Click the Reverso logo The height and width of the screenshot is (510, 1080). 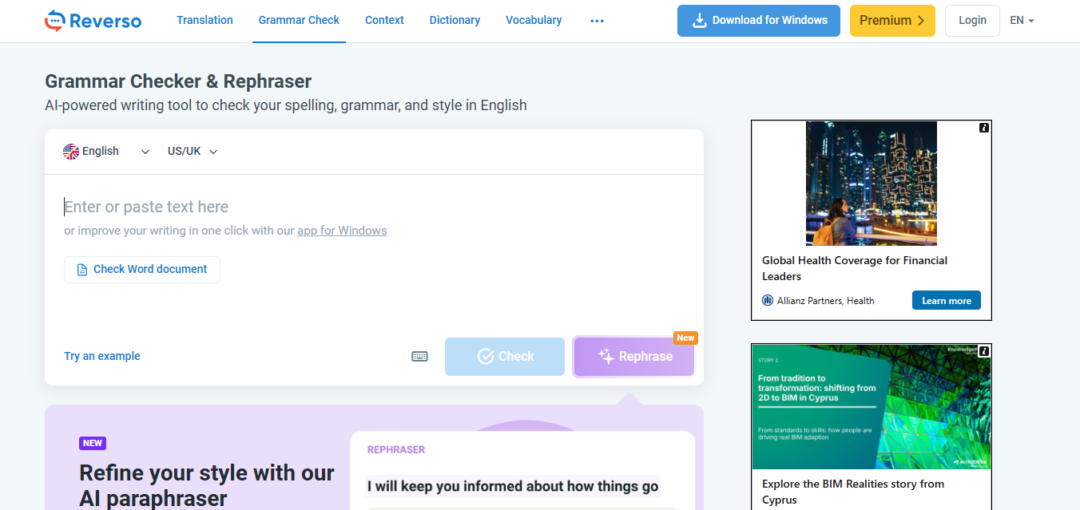click(93, 20)
